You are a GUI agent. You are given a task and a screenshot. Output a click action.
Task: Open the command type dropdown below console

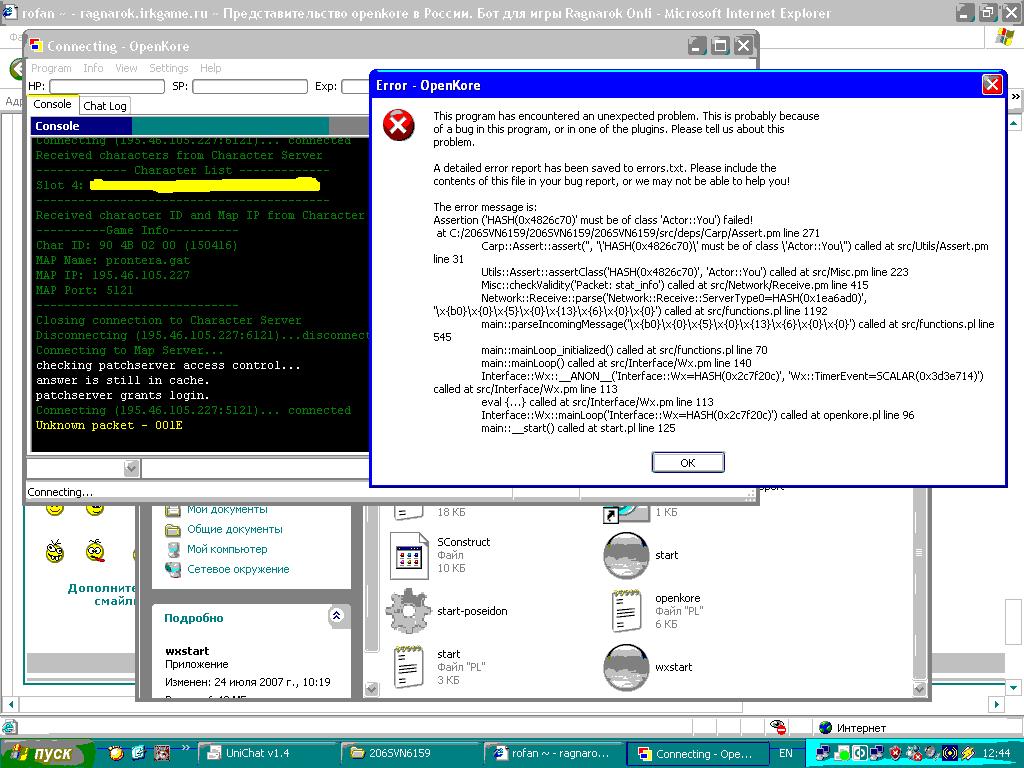(131, 468)
